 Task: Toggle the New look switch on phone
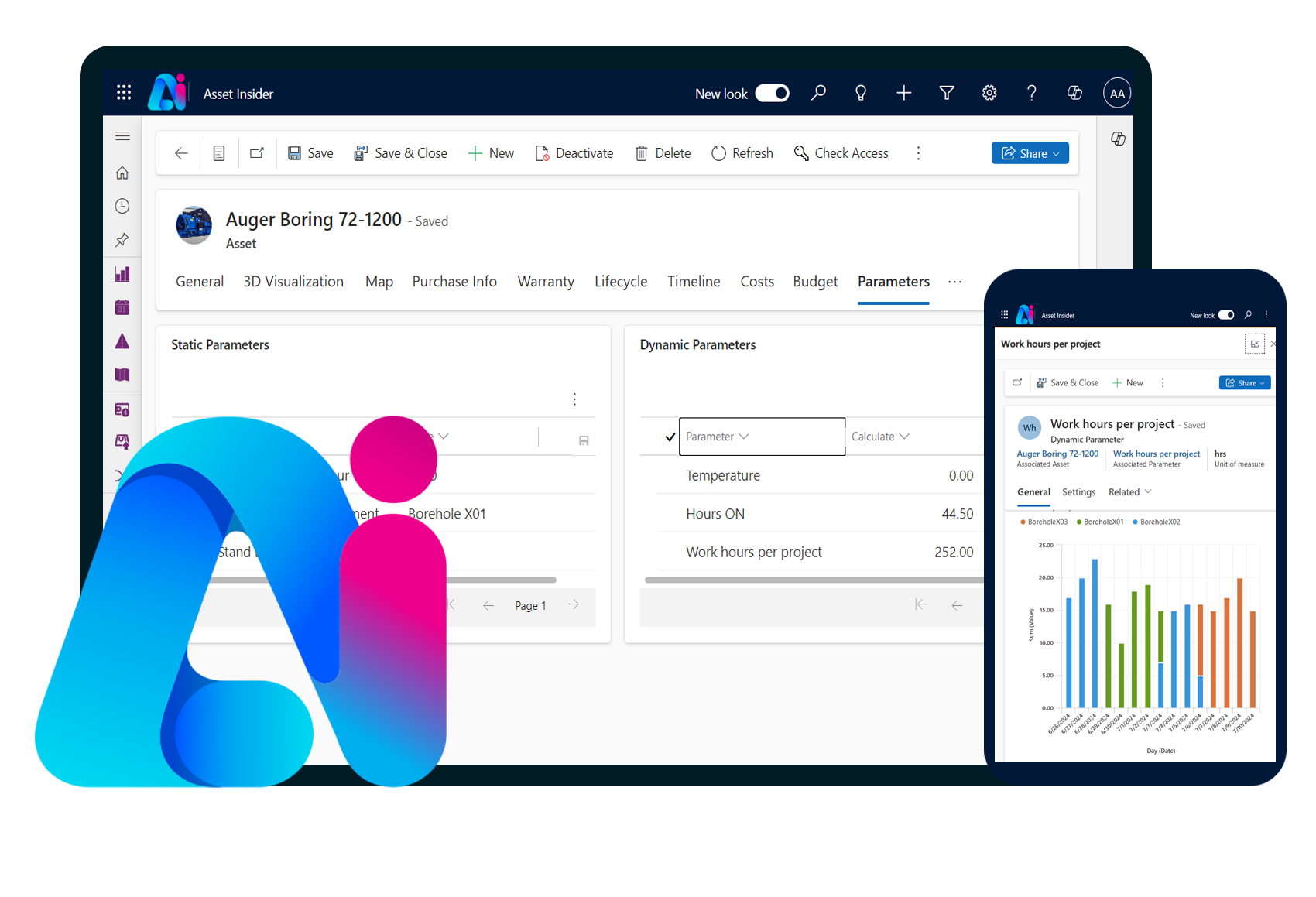pyautogui.click(x=1226, y=315)
